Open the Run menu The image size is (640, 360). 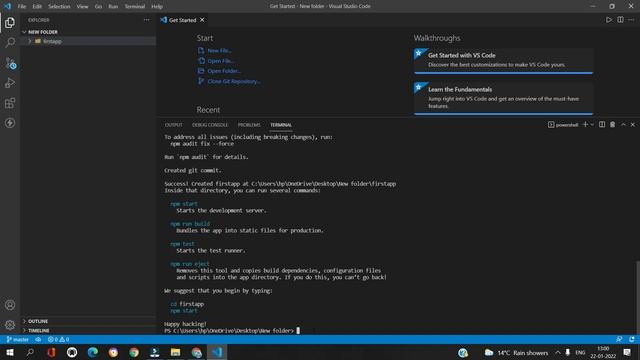click(113, 7)
